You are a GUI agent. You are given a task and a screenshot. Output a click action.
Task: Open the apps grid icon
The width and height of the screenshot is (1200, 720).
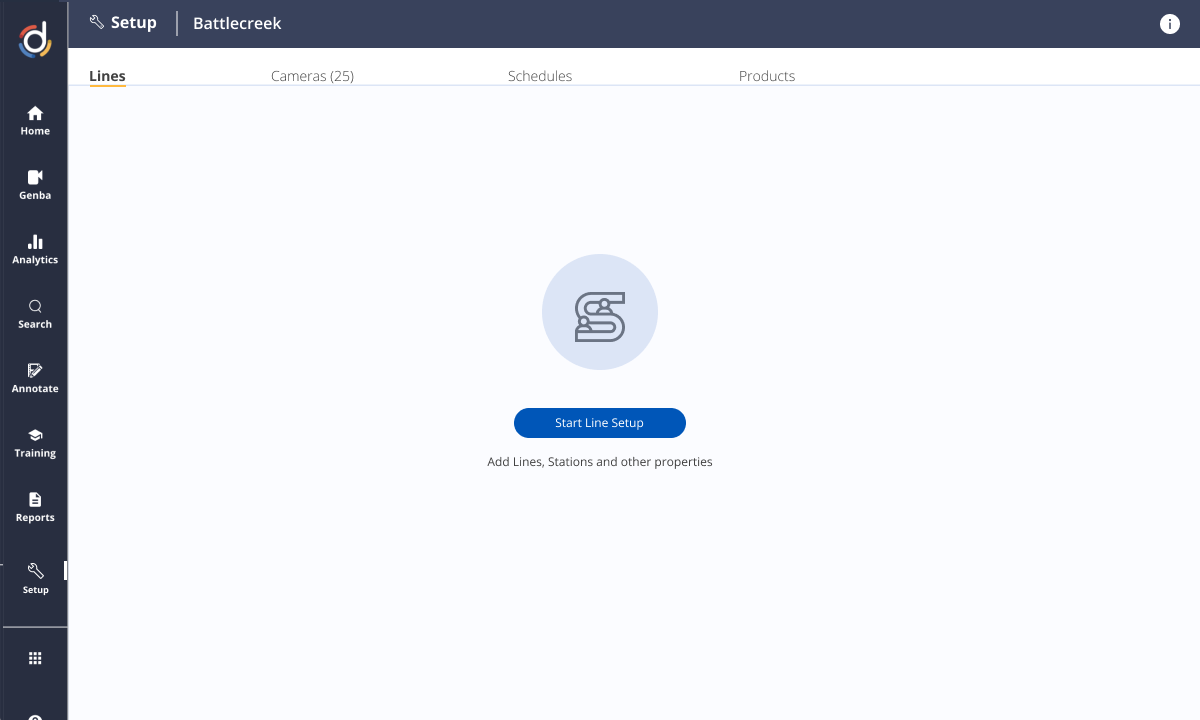[35, 658]
